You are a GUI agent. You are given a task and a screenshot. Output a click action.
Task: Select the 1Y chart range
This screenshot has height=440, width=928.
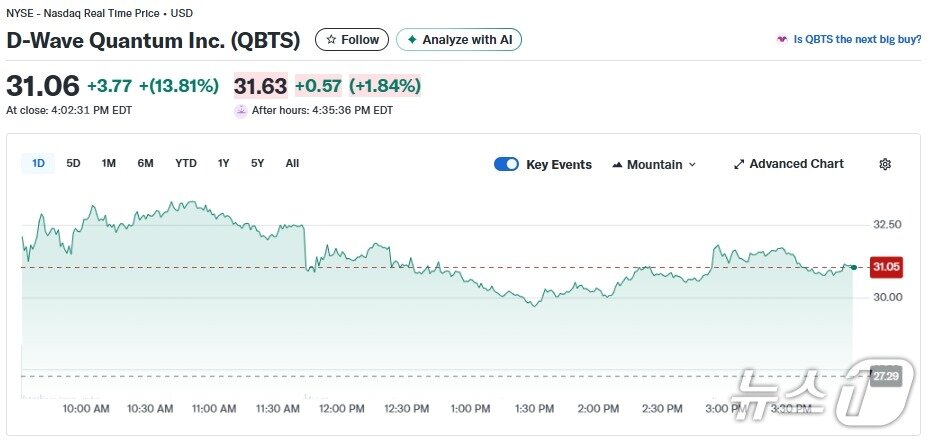tap(224, 163)
